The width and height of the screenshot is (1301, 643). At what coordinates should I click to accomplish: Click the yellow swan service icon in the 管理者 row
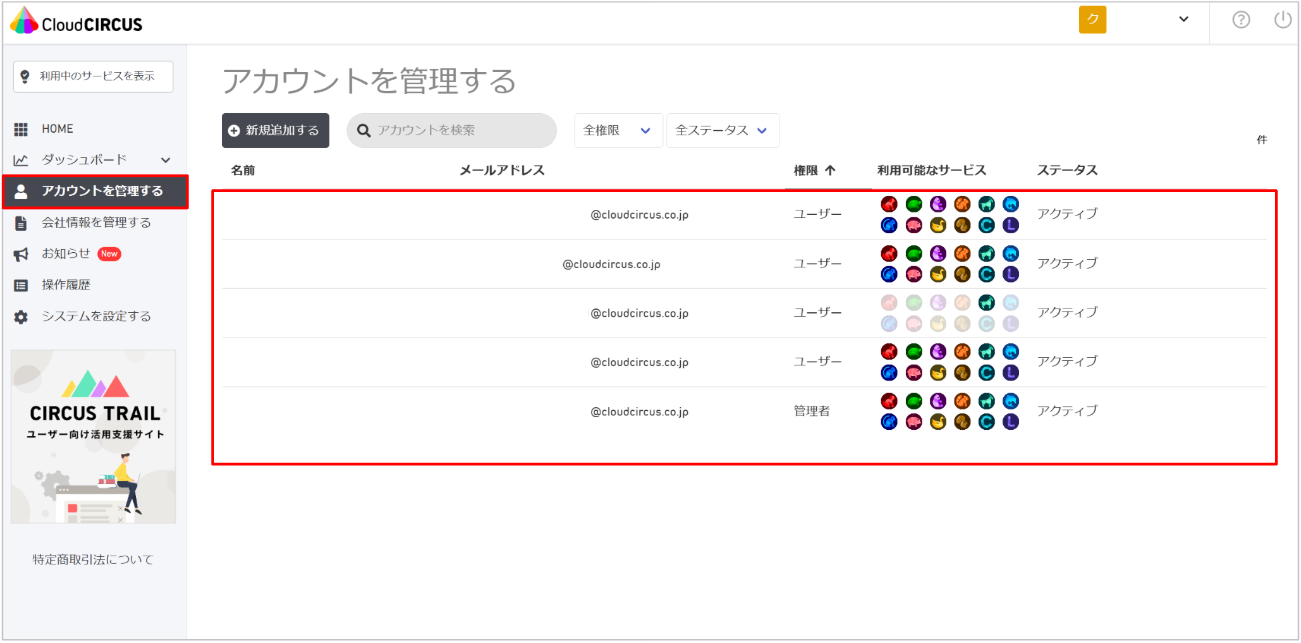click(x=938, y=422)
